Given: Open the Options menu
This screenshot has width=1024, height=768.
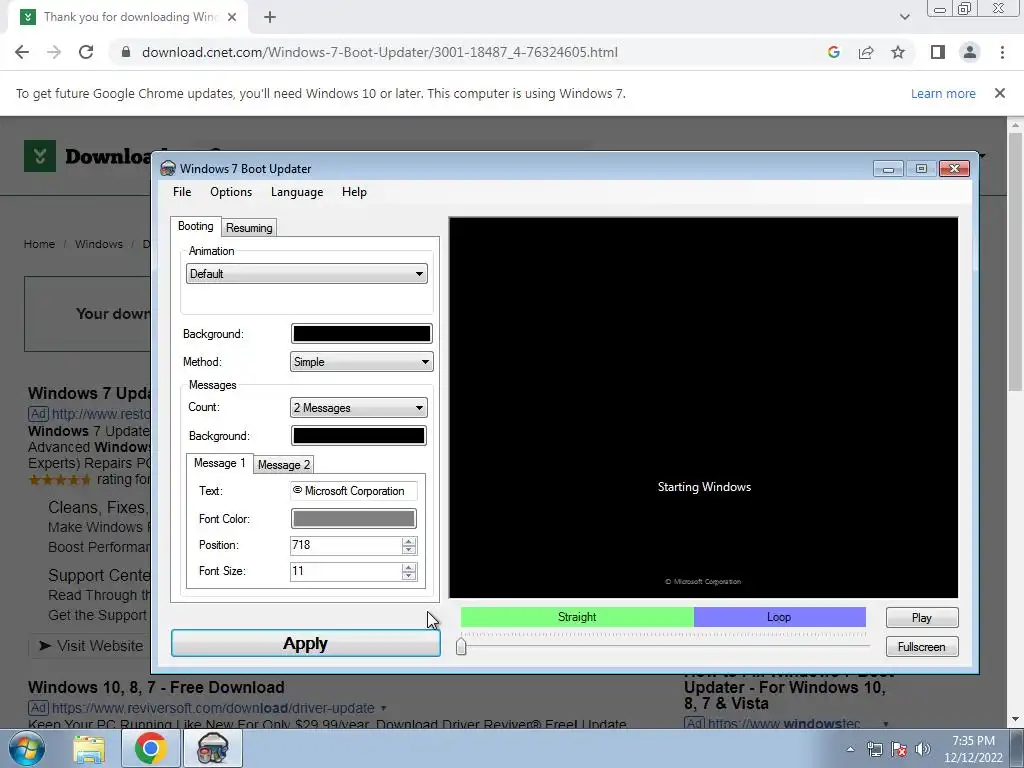Looking at the screenshot, I should pos(231,192).
